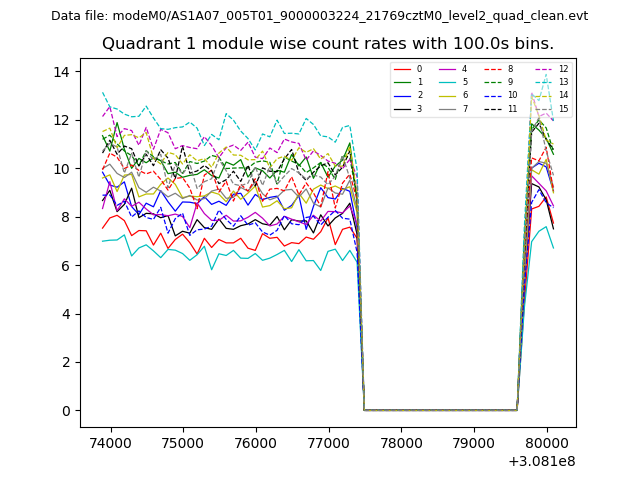This screenshot has height=480, width=640.
Task: Click the green solid legend line for module 1
Action: tap(402, 82)
